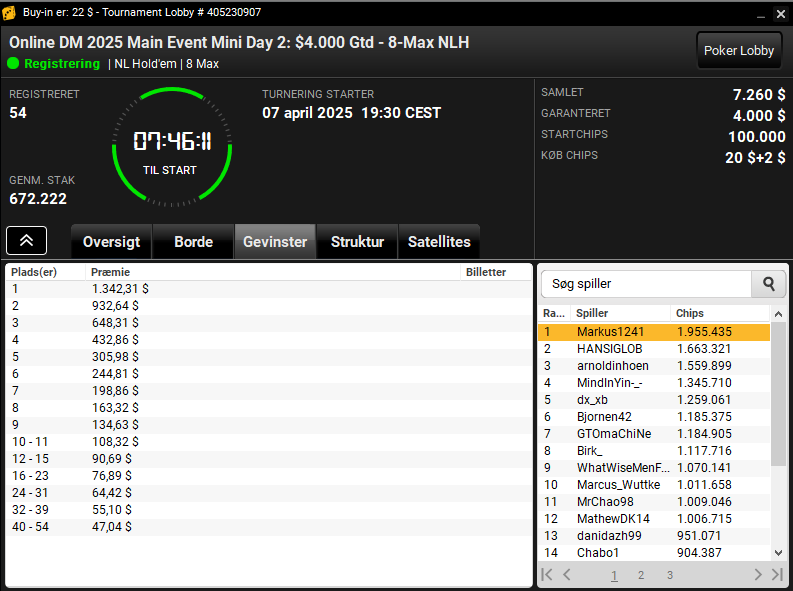The height and width of the screenshot is (591, 793).
Task: Go to previous player page arrow
Action: pyautogui.click(x=567, y=575)
